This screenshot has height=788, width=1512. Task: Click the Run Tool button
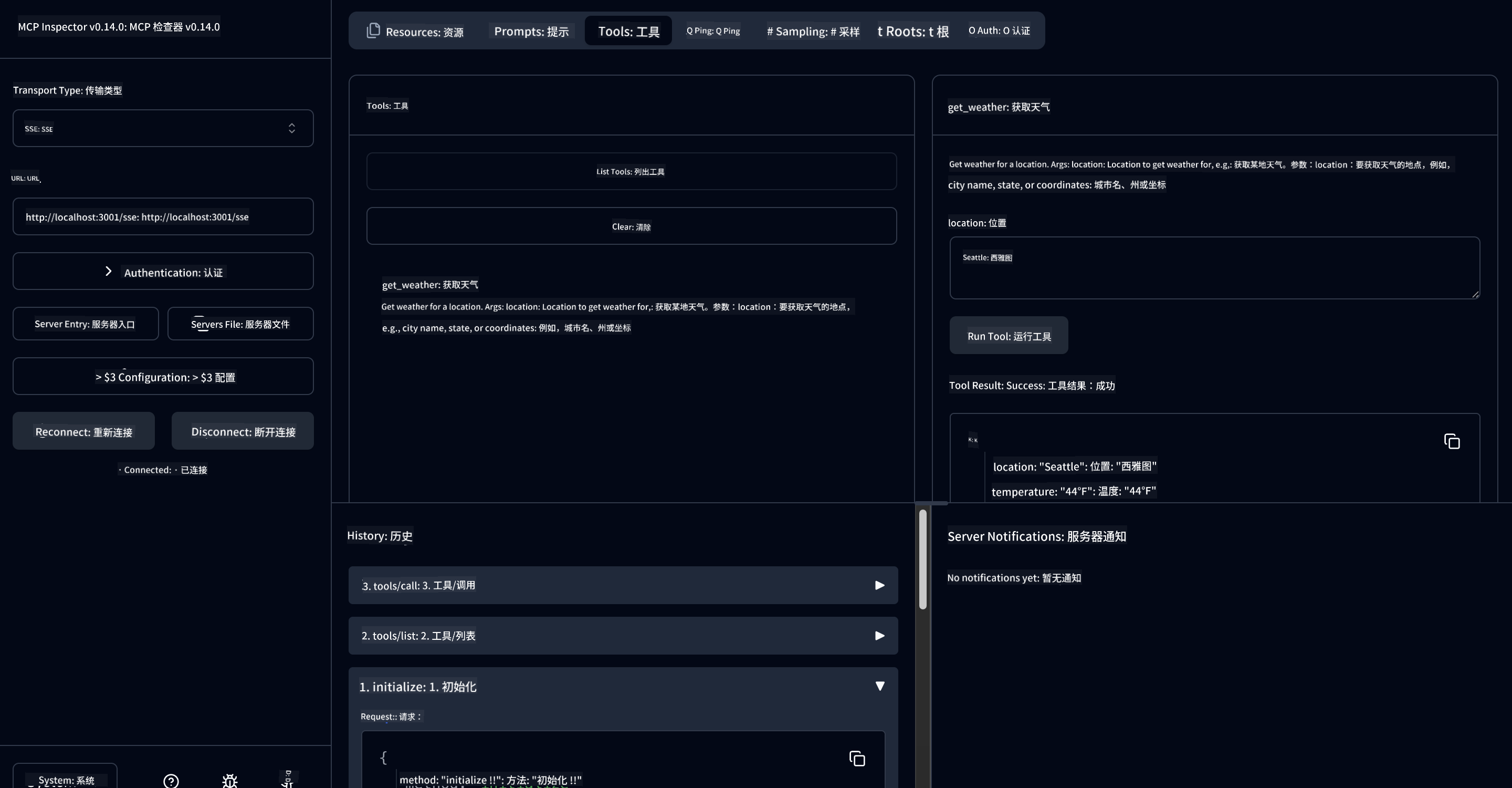point(1009,335)
